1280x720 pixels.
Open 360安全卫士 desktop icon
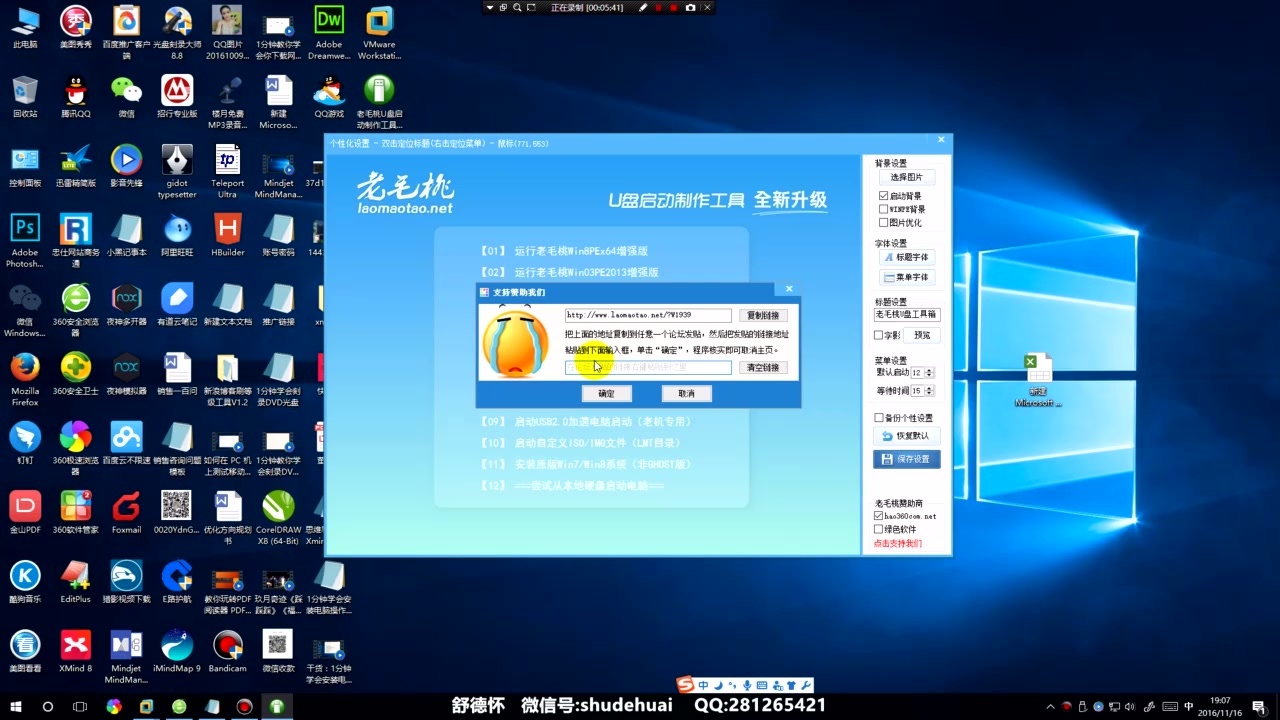click(76, 374)
